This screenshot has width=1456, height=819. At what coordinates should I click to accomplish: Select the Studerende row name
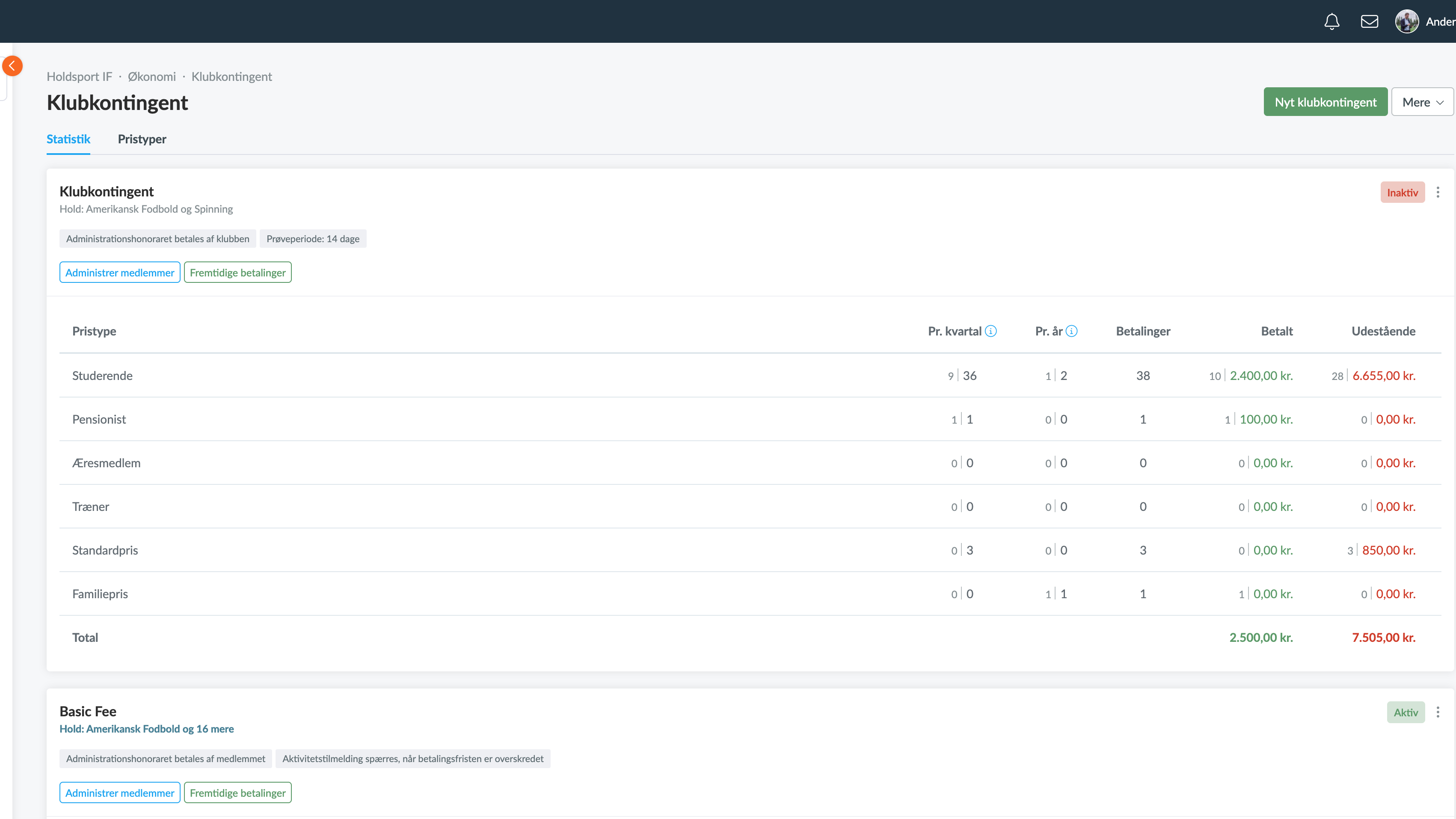point(102,375)
